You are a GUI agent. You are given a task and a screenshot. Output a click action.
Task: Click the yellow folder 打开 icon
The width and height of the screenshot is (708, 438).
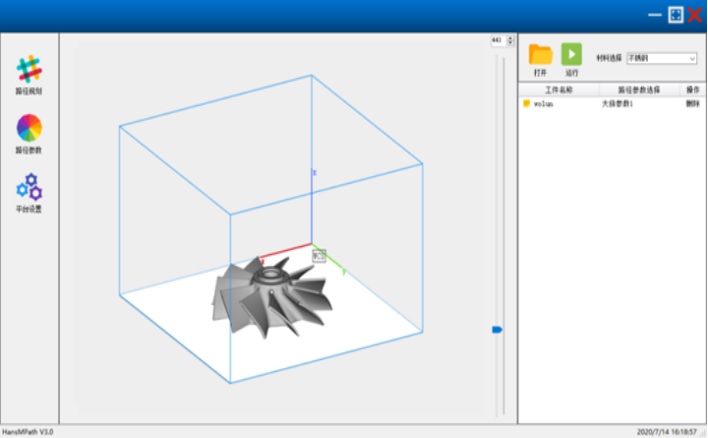(540, 55)
